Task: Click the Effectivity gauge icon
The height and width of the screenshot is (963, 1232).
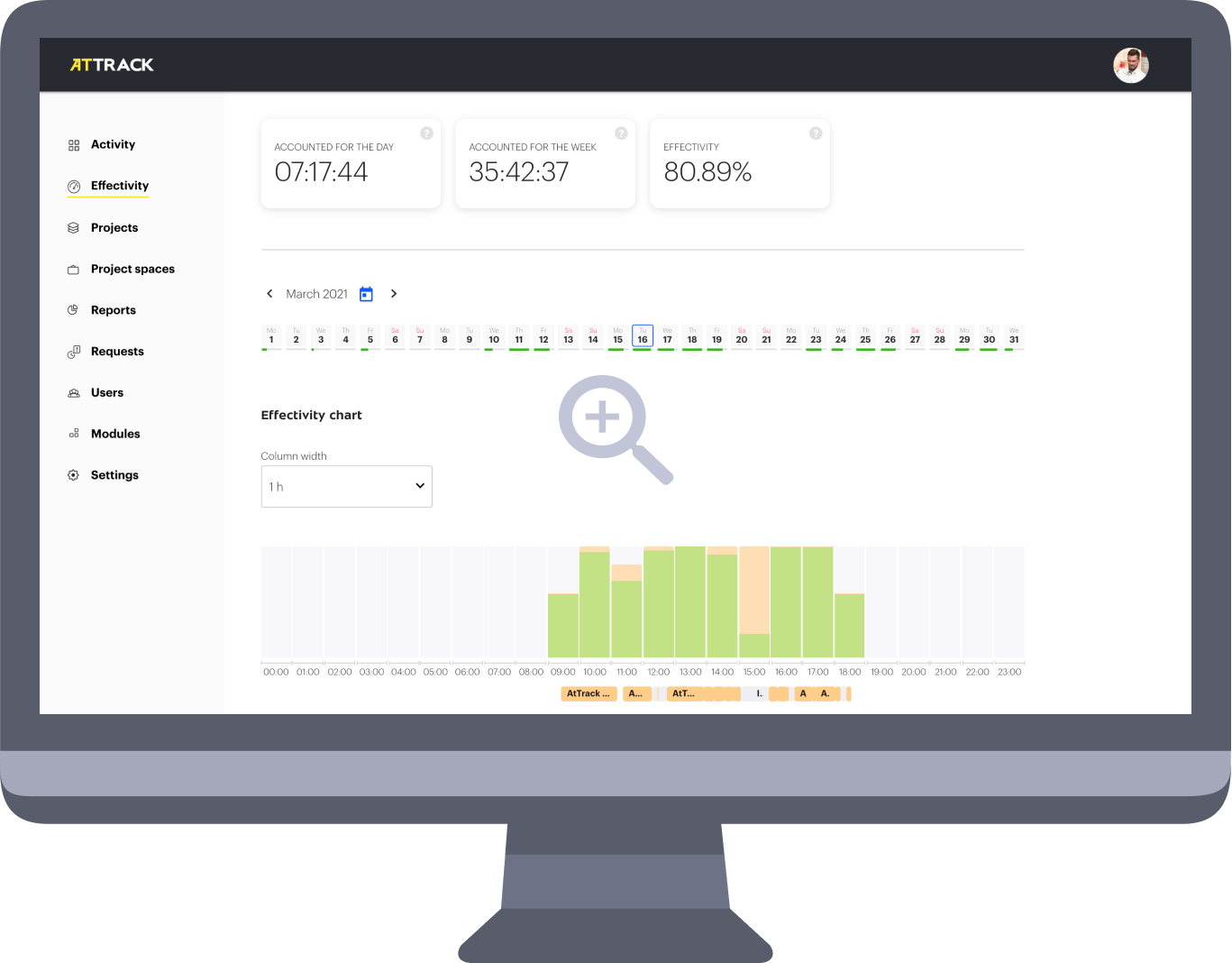Action: coord(74,187)
